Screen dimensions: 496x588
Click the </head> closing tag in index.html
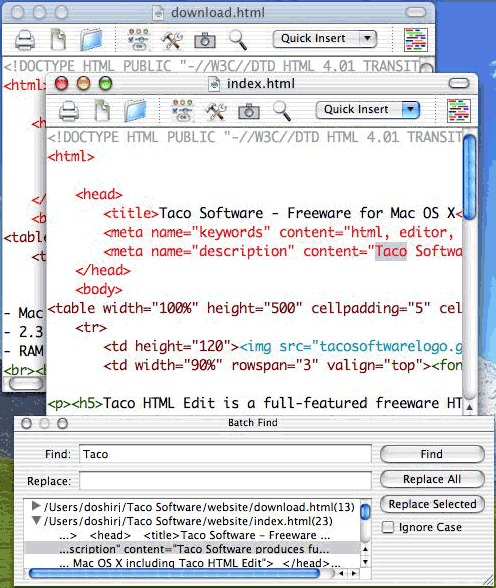103,270
